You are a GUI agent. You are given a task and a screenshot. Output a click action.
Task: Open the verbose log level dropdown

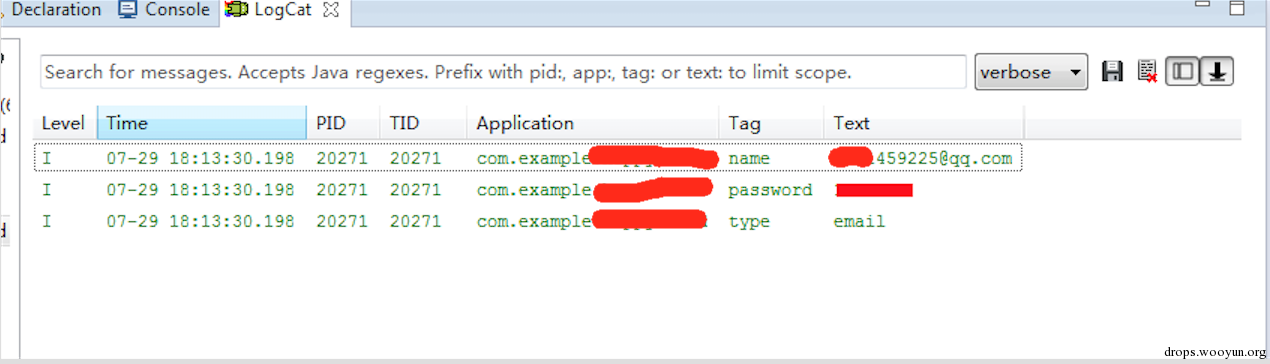pos(1031,72)
